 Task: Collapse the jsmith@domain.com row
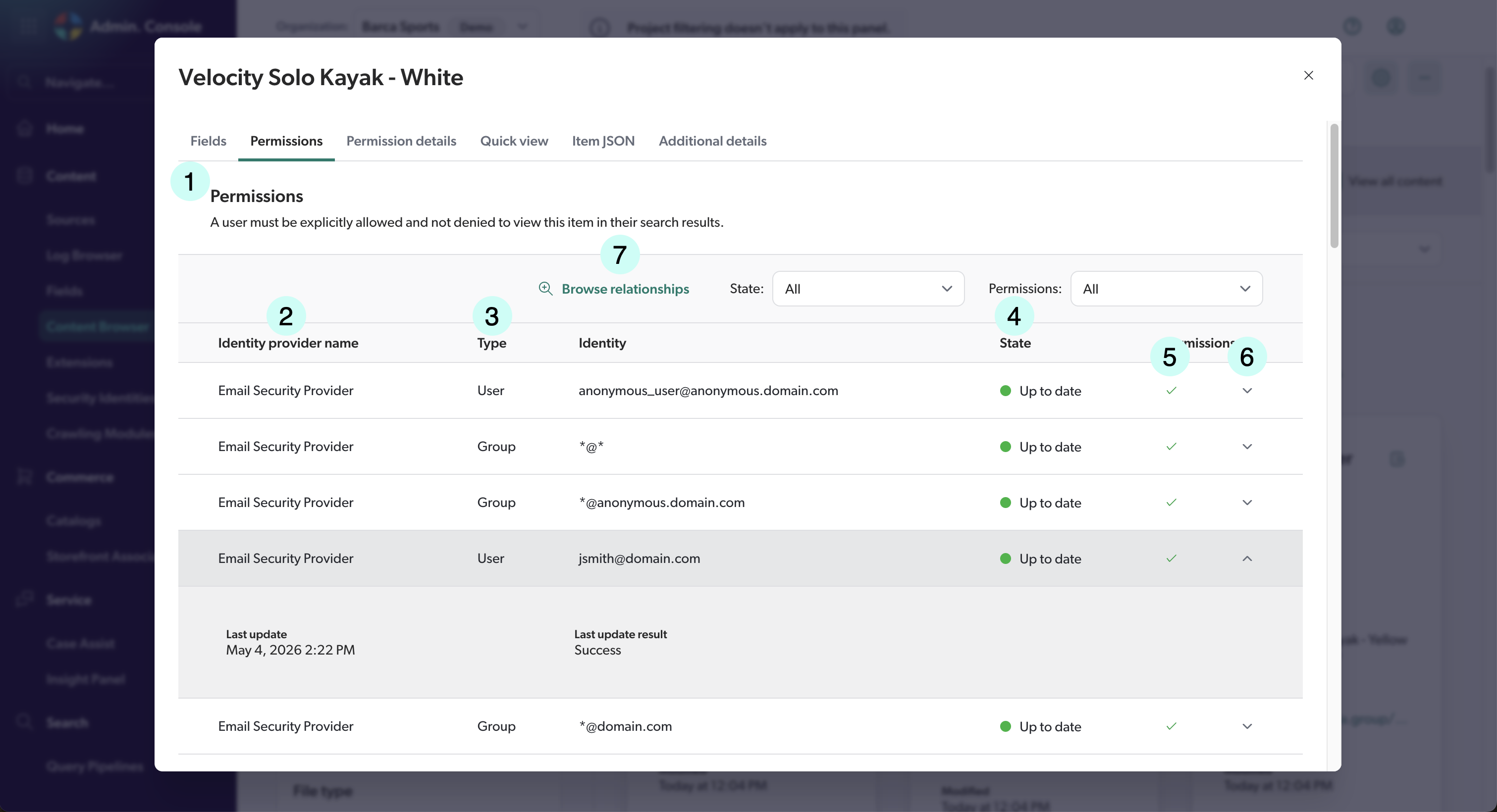[x=1247, y=558]
